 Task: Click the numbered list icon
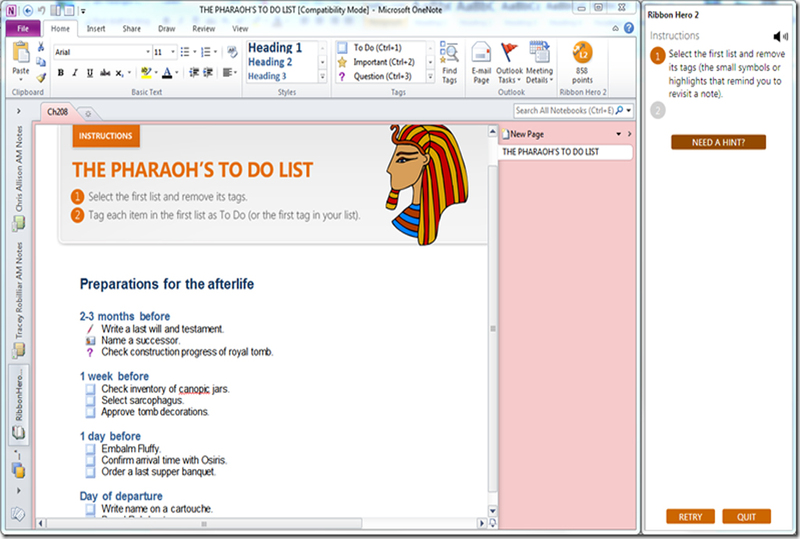coord(206,52)
